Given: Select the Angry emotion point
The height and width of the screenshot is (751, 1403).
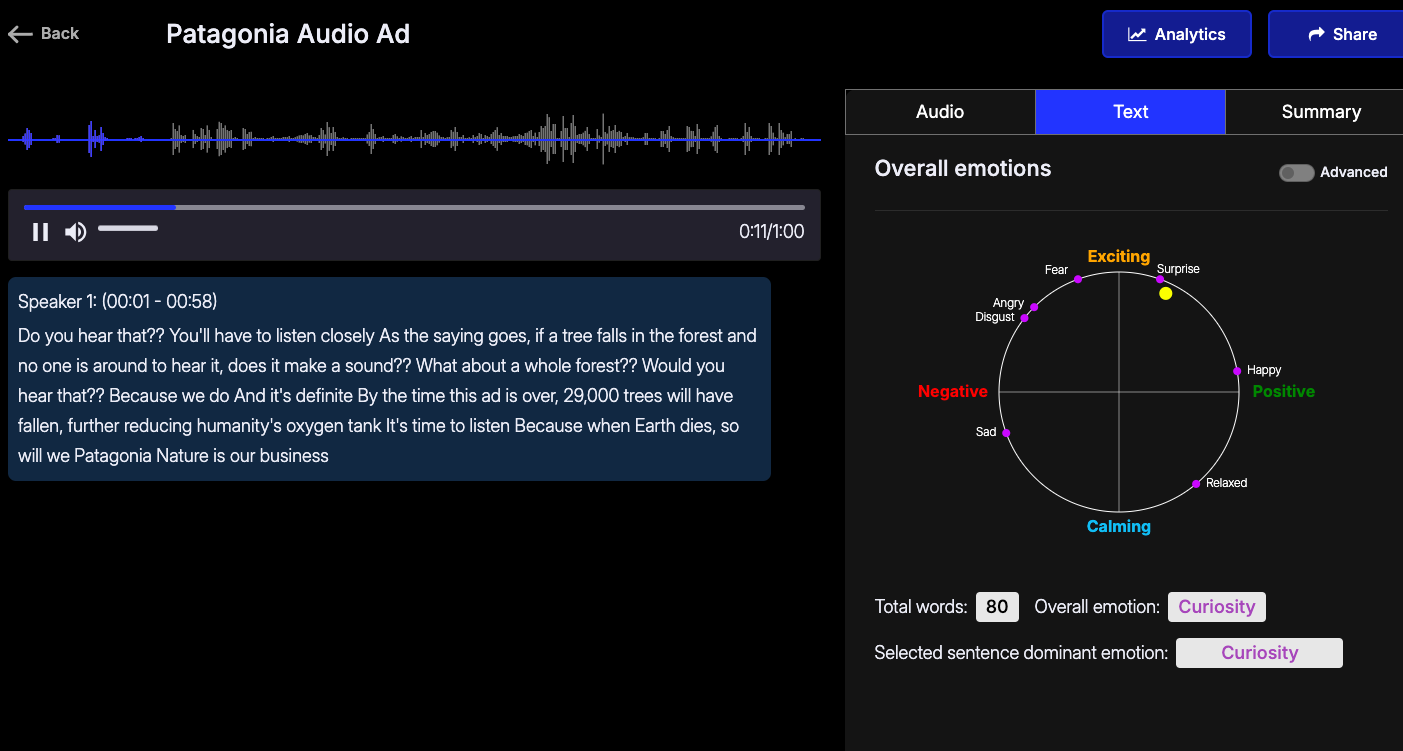Looking at the screenshot, I should point(1034,307).
